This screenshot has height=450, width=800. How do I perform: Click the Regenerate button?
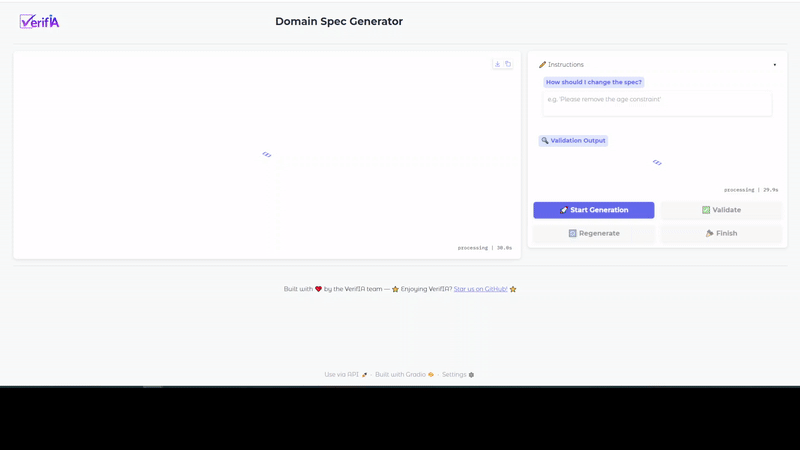pos(594,233)
